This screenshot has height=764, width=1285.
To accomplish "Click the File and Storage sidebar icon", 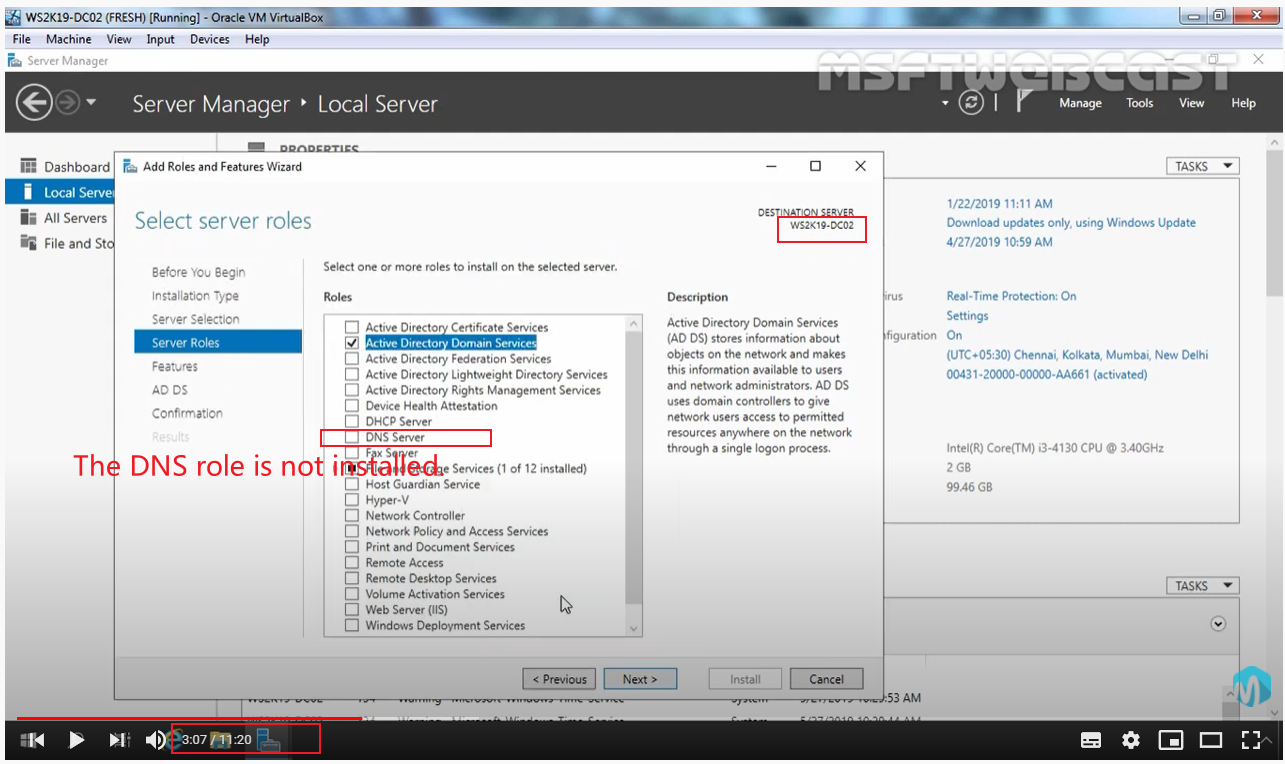I will click(x=28, y=243).
